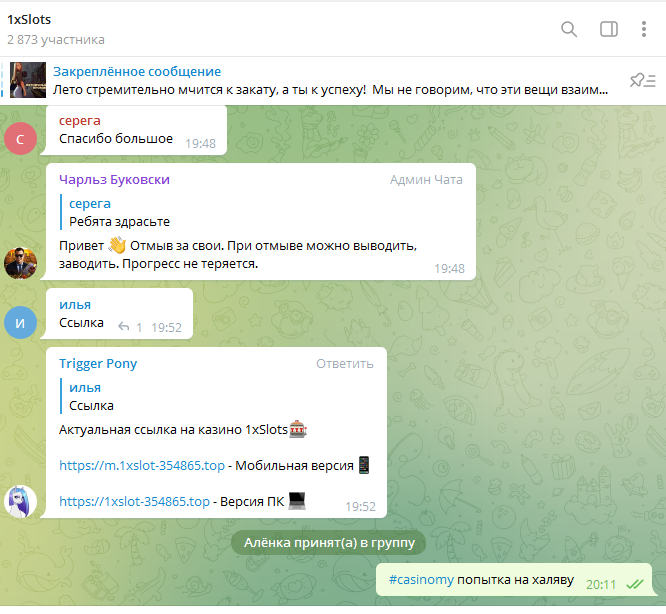Click the waving hand emoji after 'Привет'

tap(117, 245)
